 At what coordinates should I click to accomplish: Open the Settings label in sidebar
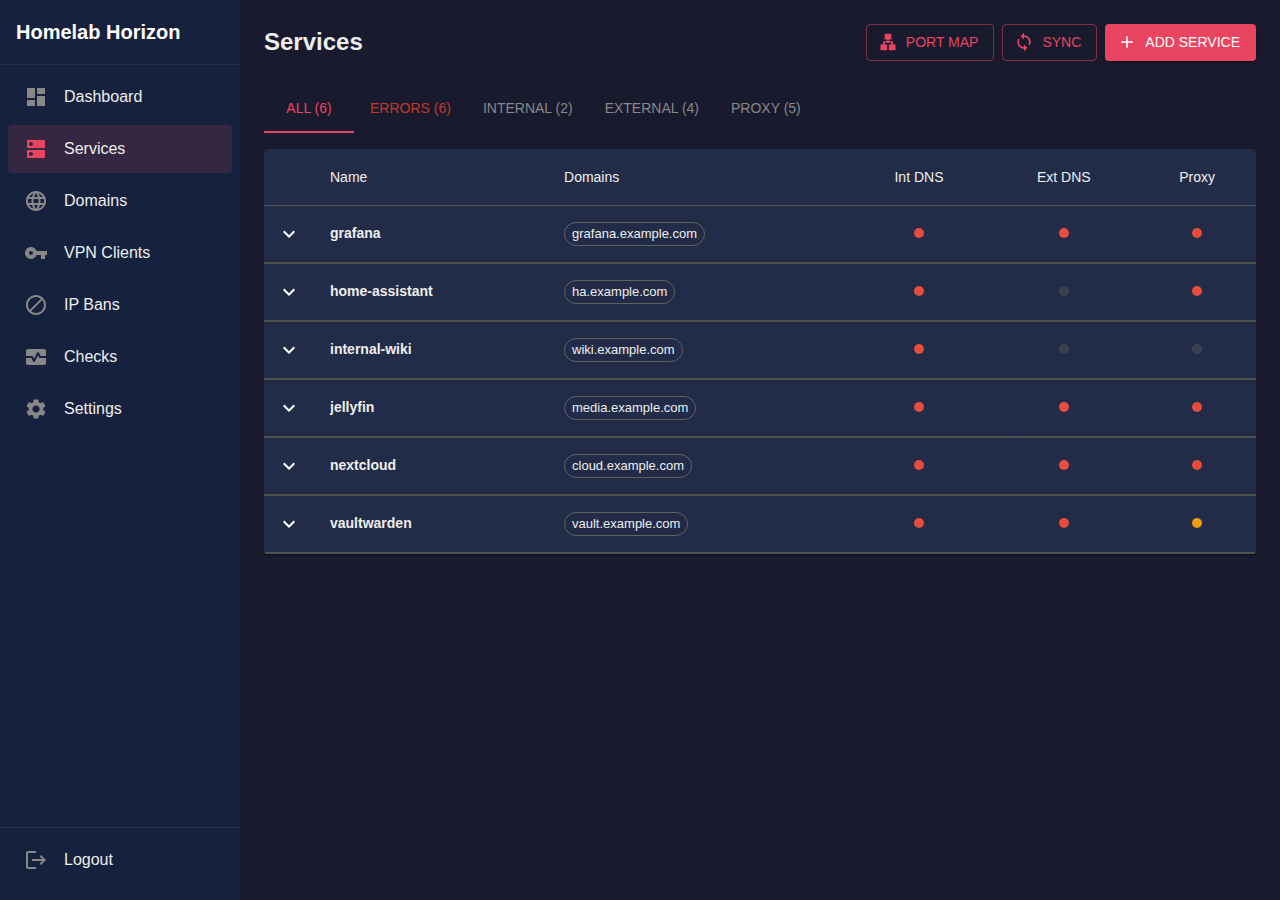tap(93, 409)
